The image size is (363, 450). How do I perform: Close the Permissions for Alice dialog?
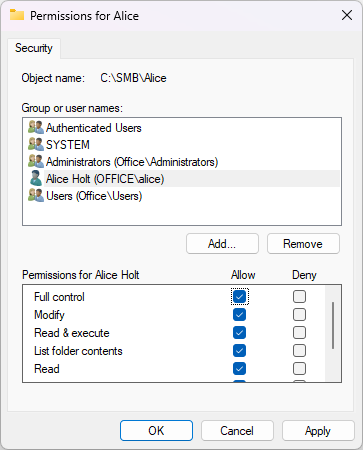tap(347, 15)
